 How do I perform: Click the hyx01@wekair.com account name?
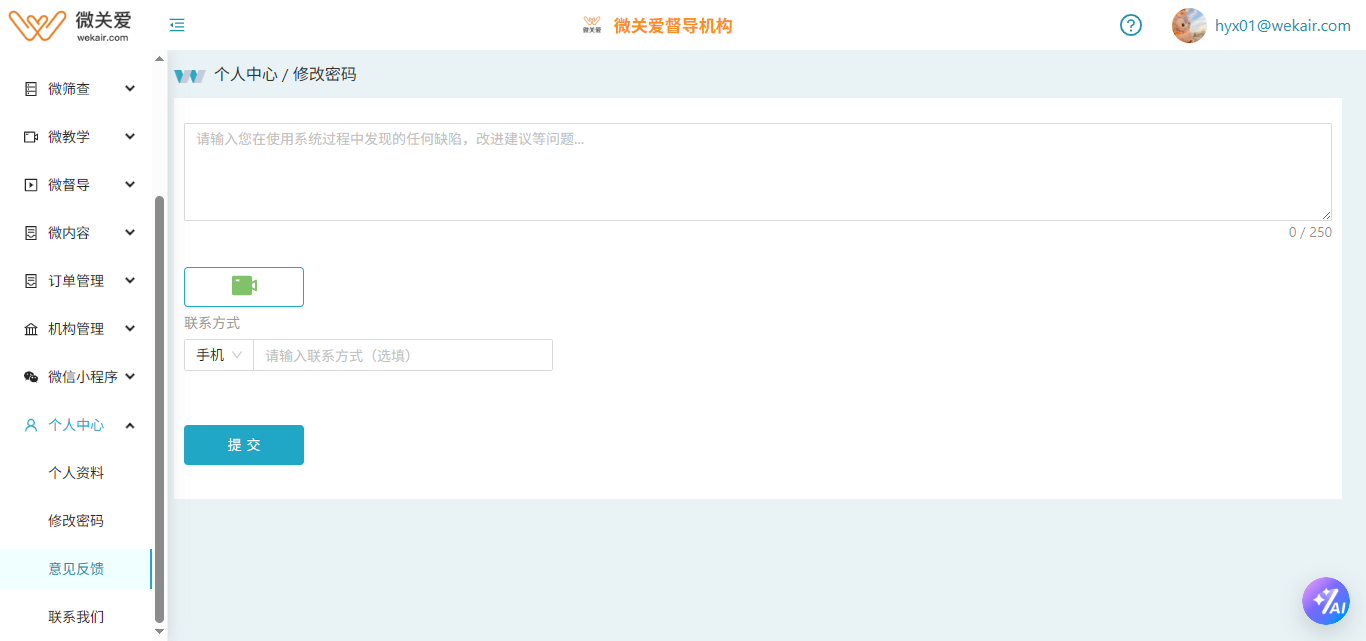pyautogui.click(x=1282, y=26)
